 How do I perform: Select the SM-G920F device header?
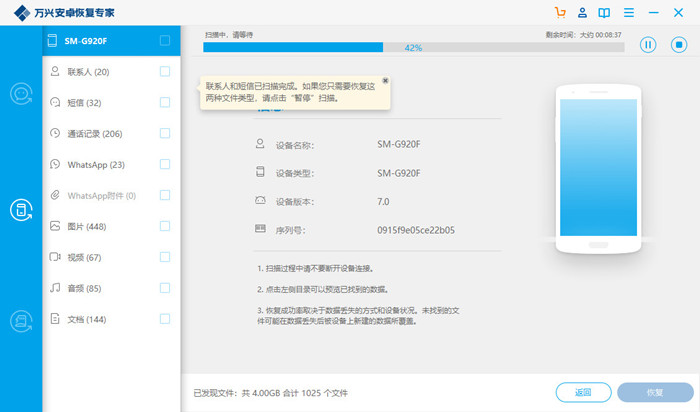tap(111, 41)
